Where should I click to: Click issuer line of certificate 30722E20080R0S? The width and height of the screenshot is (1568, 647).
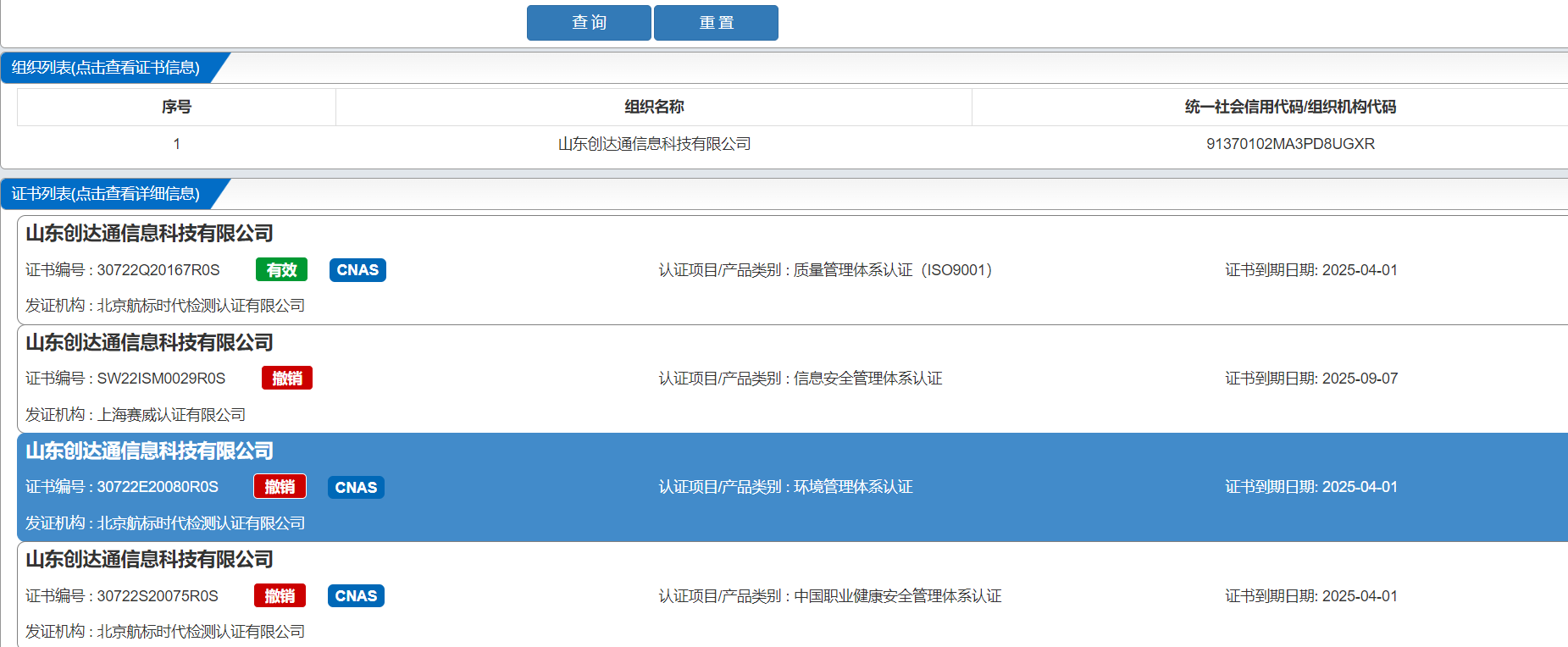point(165,523)
